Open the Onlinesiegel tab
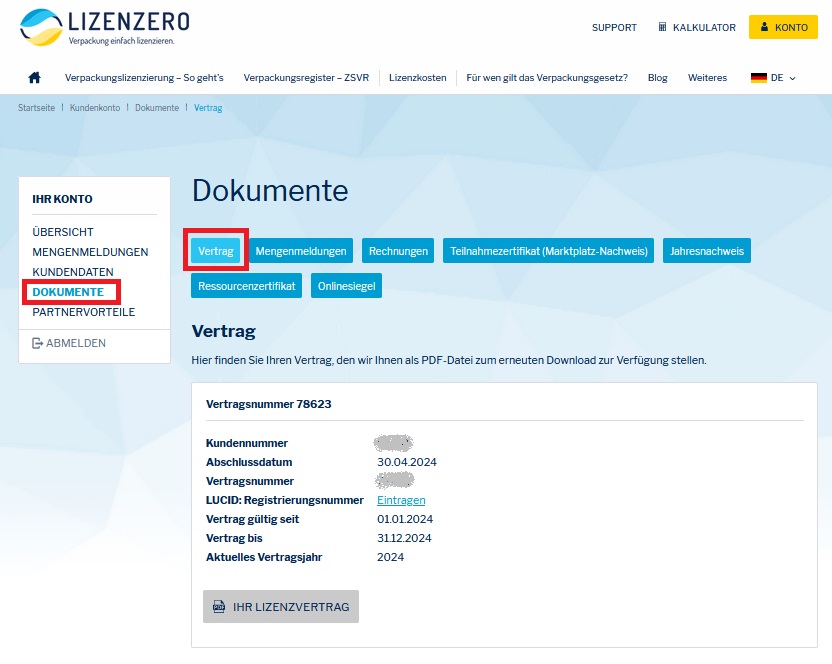The image size is (832, 664). [346, 286]
